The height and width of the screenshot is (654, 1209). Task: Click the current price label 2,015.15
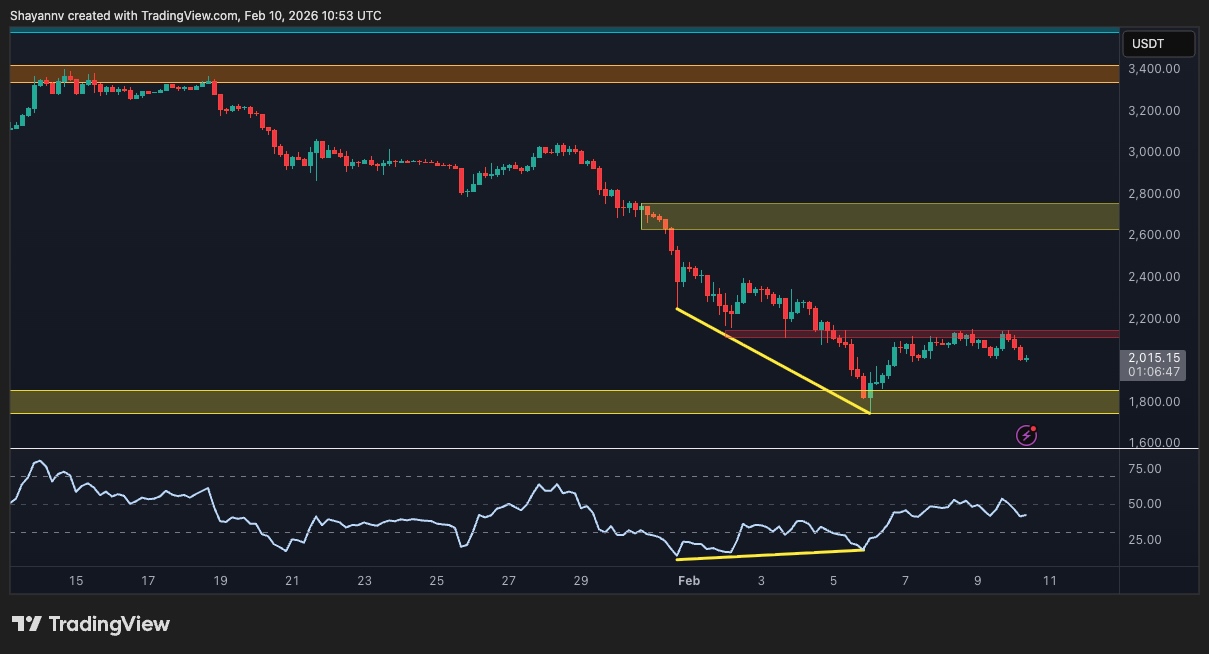click(1154, 357)
